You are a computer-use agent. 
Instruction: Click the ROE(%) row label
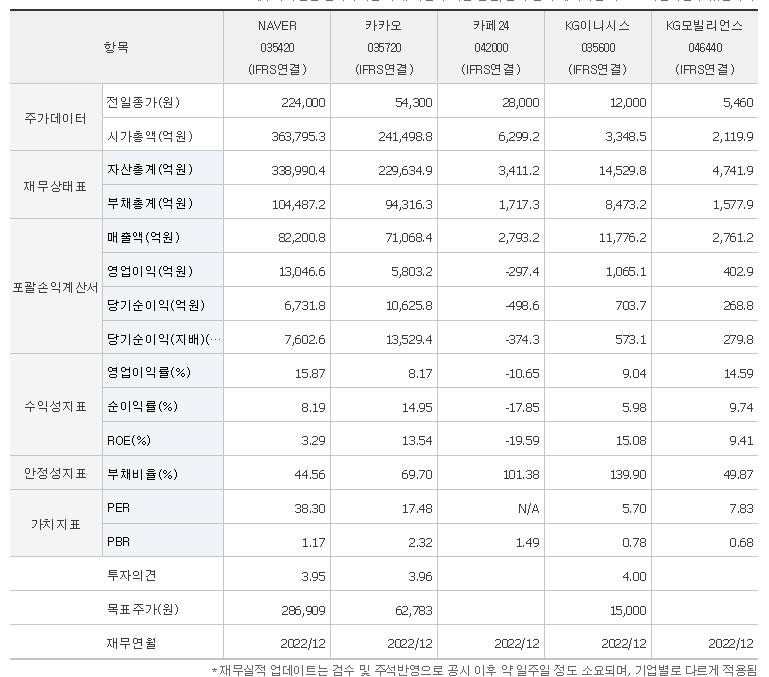[129, 440]
